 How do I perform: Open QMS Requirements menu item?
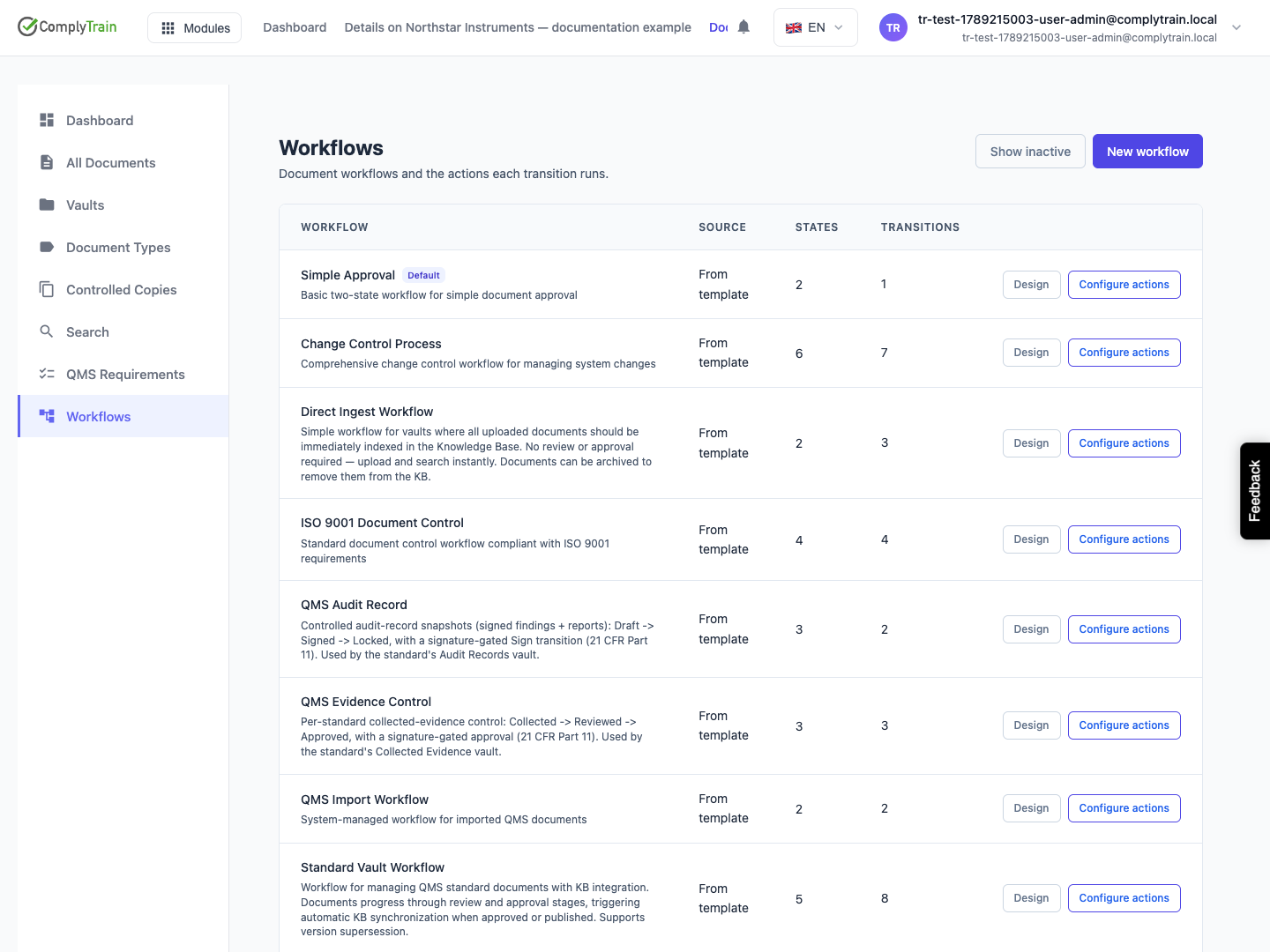pos(123,374)
